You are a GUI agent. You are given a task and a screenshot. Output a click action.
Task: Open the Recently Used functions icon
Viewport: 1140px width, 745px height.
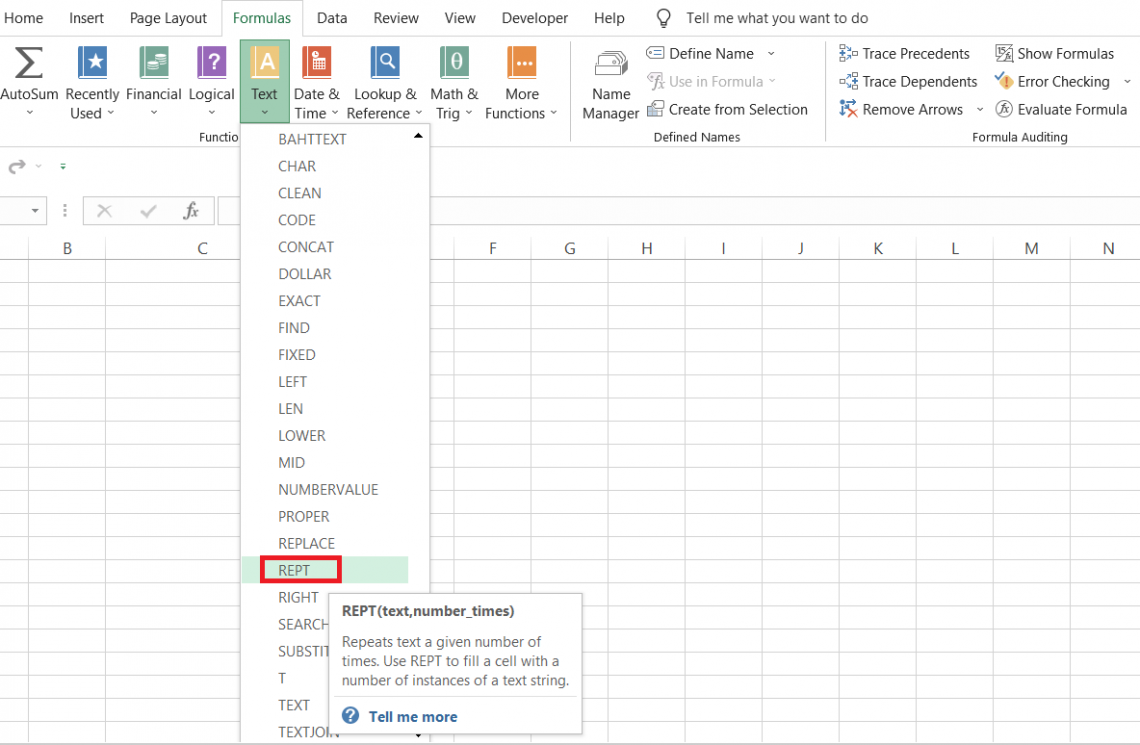pos(92,63)
